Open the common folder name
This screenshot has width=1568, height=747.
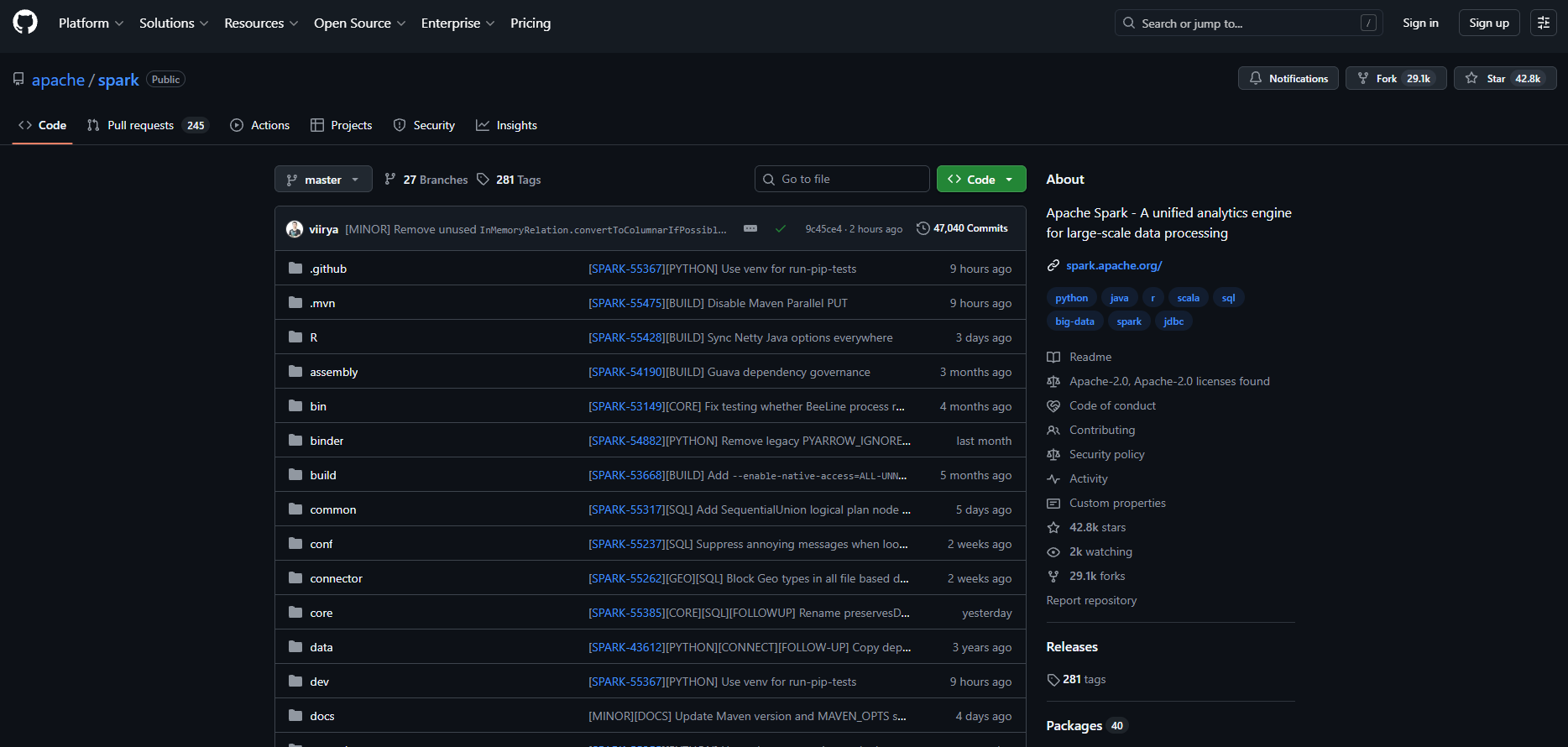tap(333, 509)
